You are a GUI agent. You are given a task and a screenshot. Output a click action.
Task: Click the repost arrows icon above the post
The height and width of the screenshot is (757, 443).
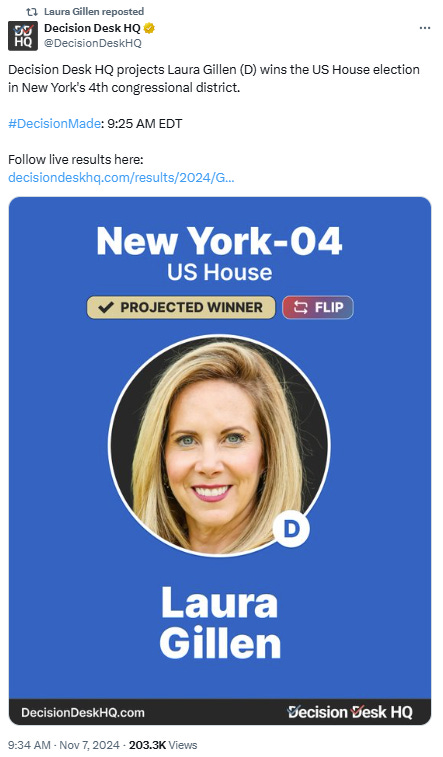31,12
